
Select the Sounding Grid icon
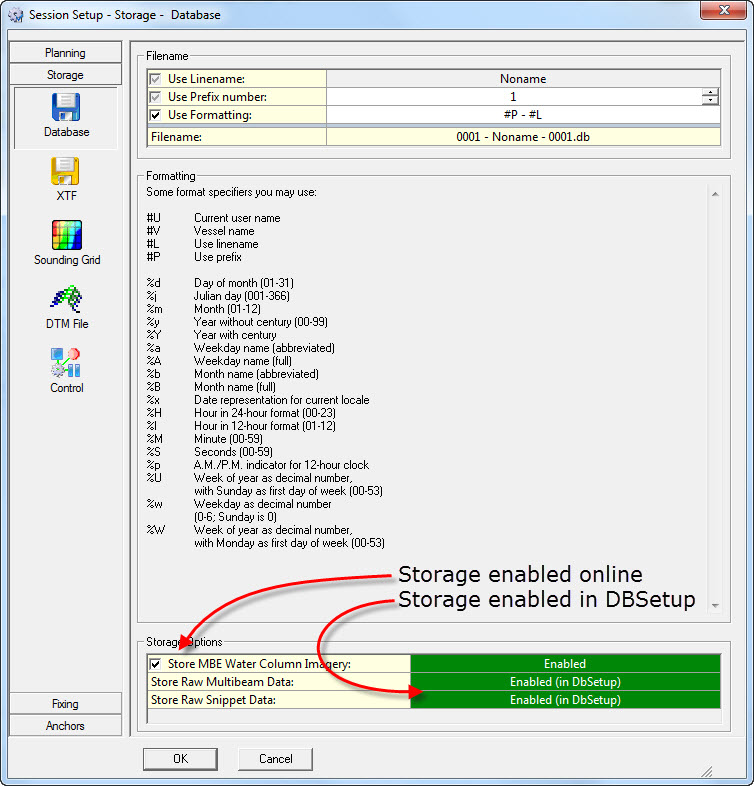66,236
